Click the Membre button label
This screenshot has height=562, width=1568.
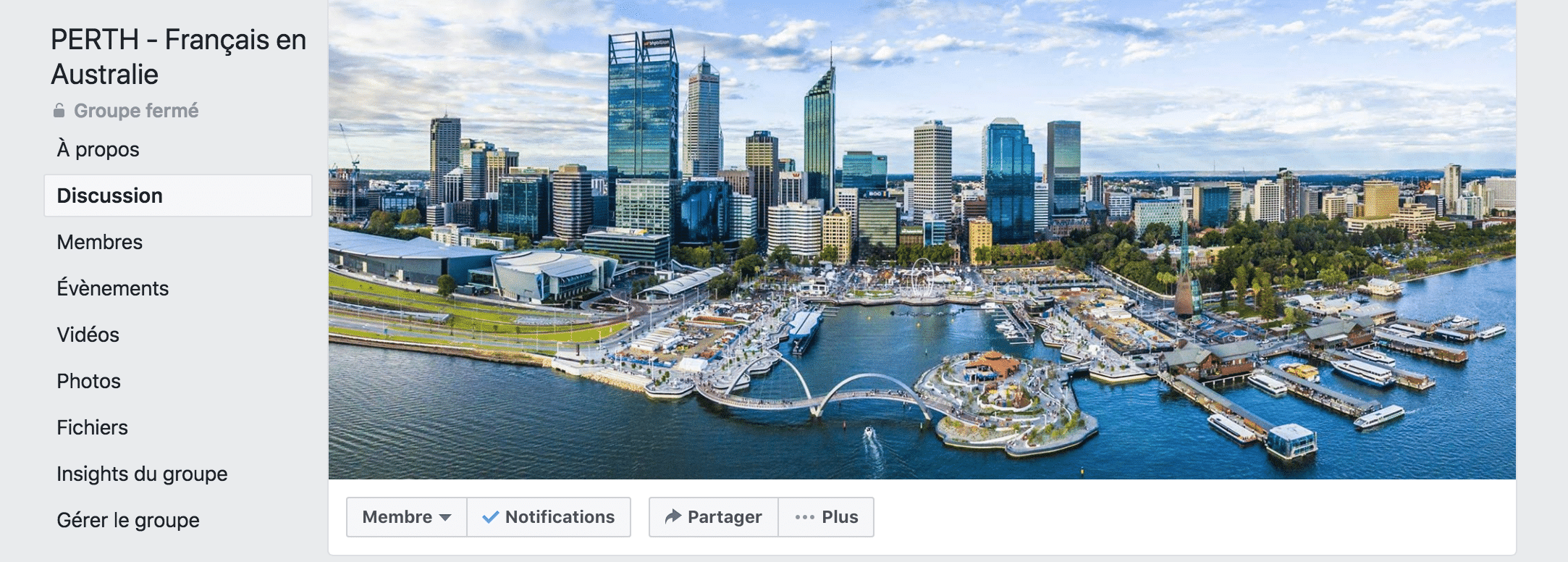[x=397, y=517]
